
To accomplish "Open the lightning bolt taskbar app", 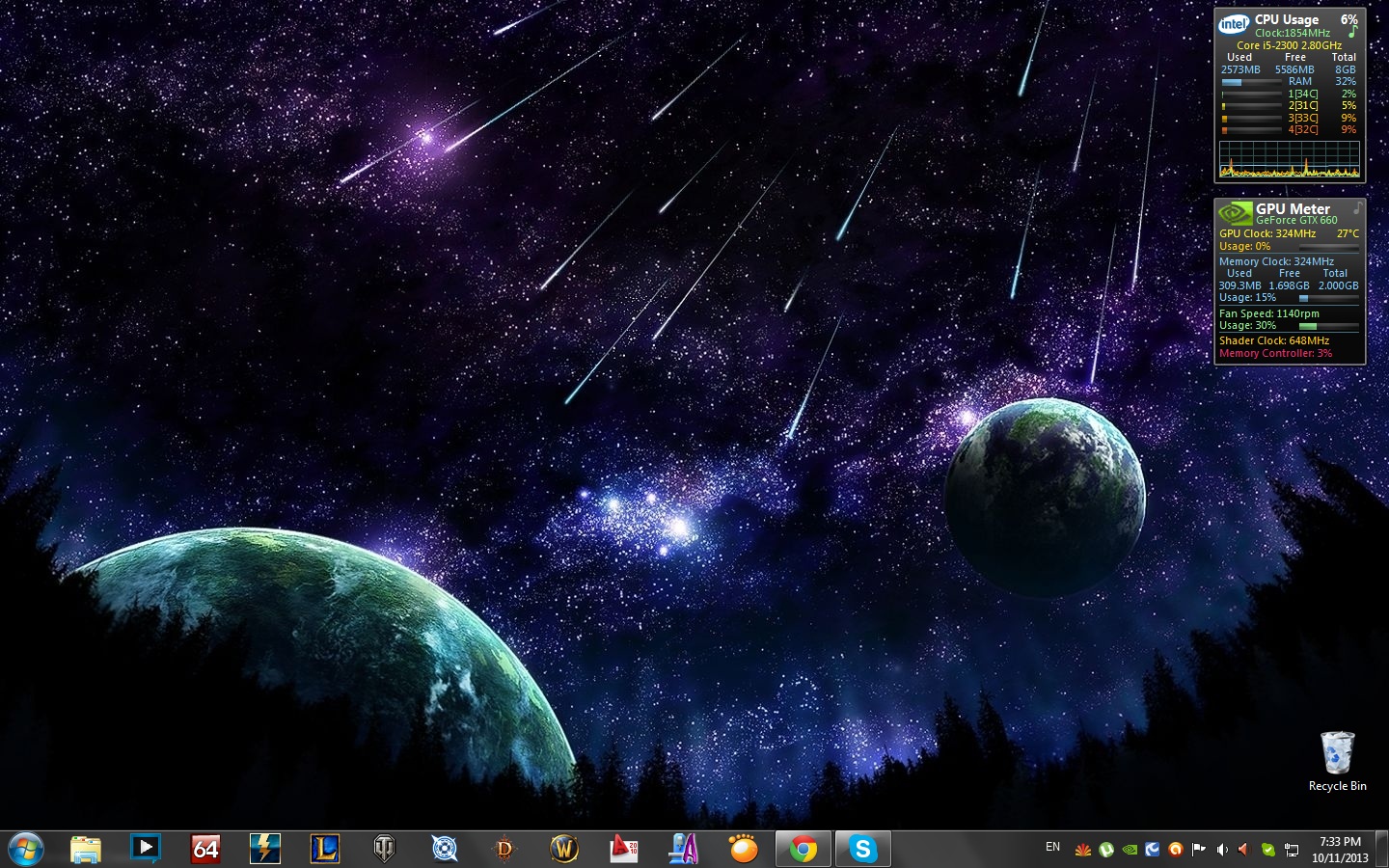I will click(x=265, y=850).
